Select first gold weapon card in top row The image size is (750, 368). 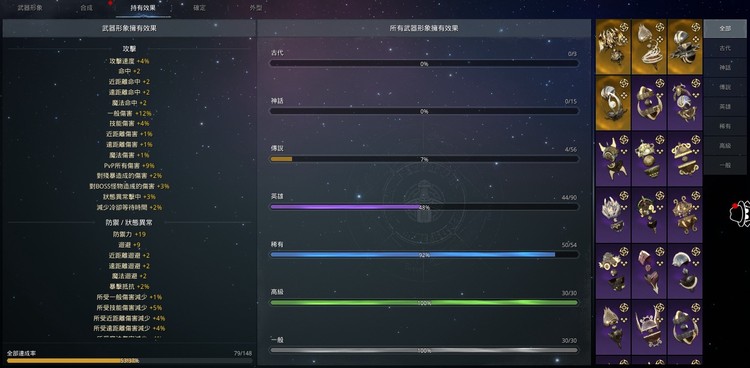(613, 47)
